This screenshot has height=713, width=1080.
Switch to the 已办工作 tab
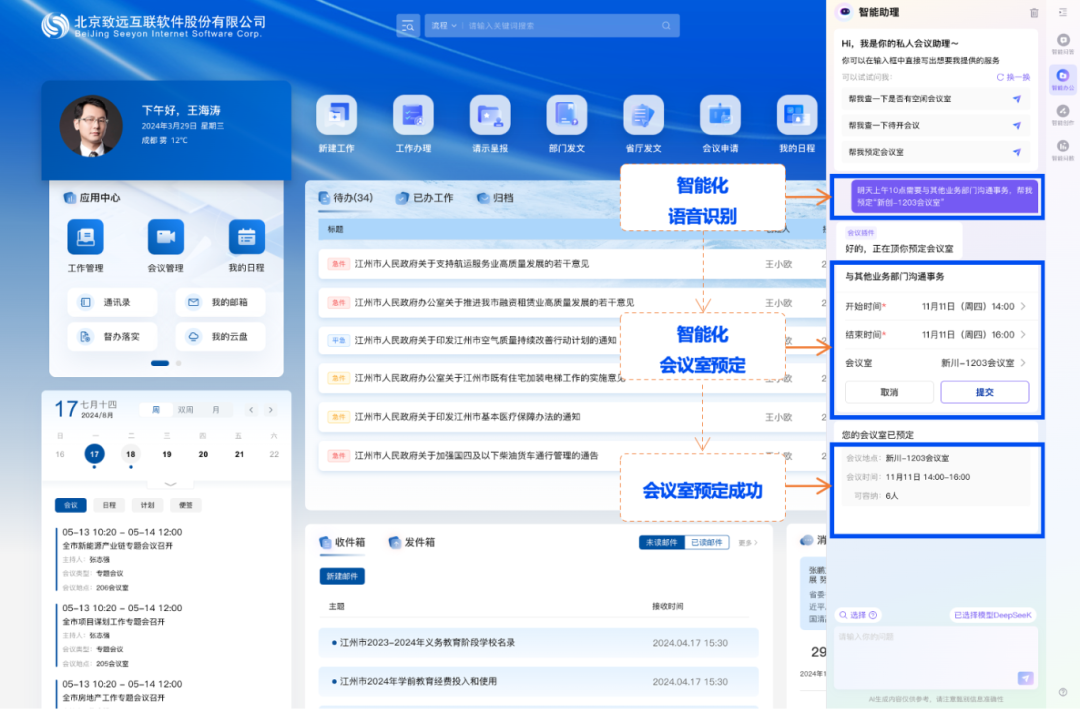pos(425,198)
